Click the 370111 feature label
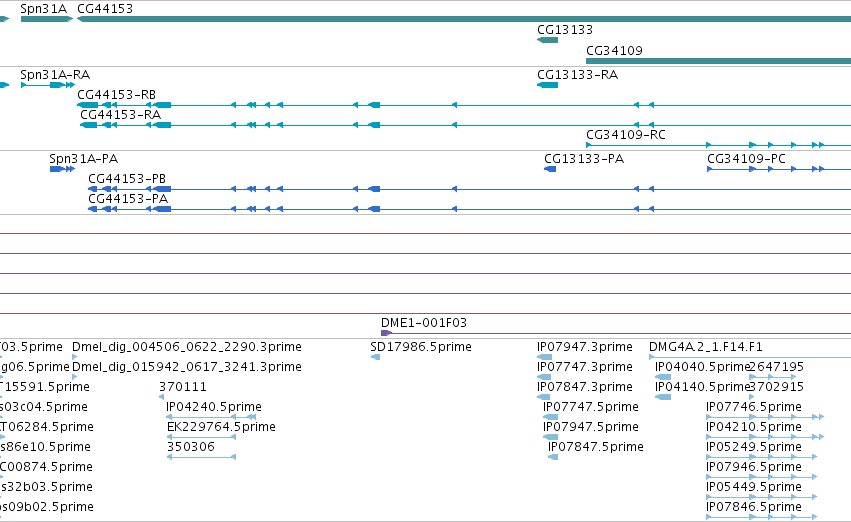The width and height of the screenshot is (851, 522). (183, 387)
